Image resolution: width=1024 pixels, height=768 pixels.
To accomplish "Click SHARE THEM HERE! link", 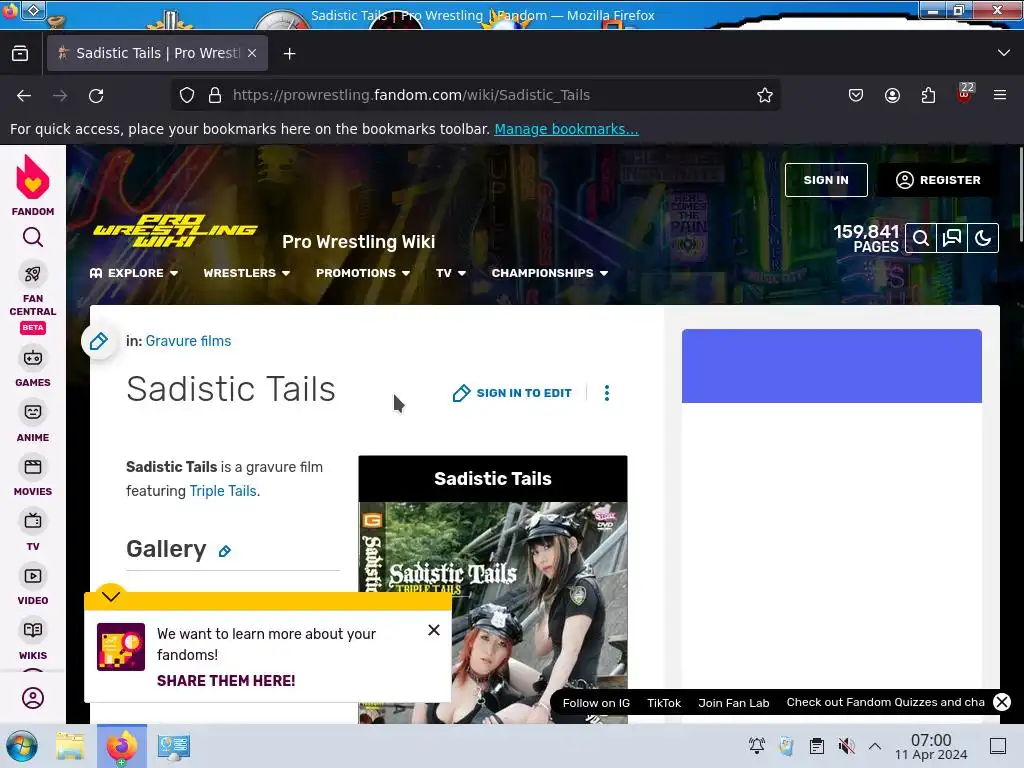I will (x=226, y=680).
